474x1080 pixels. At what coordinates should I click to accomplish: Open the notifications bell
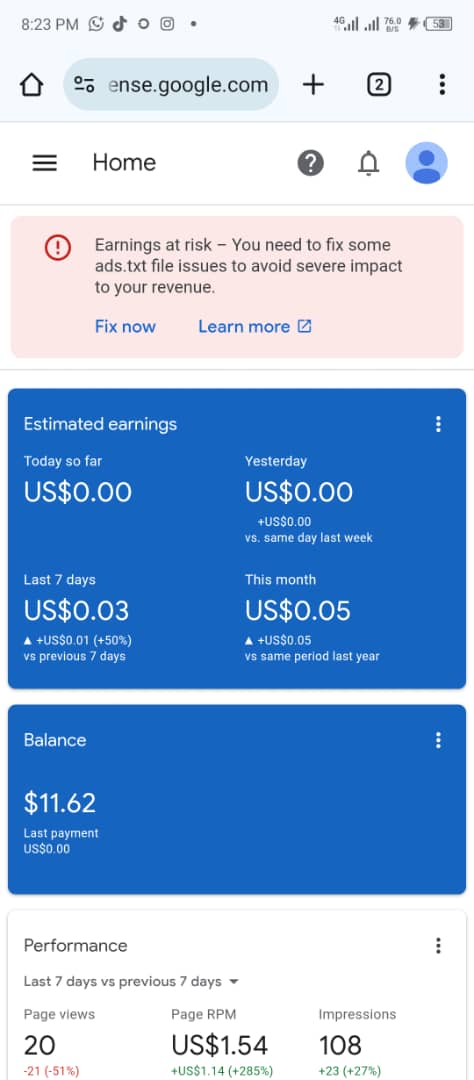pyautogui.click(x=369, y=163)
